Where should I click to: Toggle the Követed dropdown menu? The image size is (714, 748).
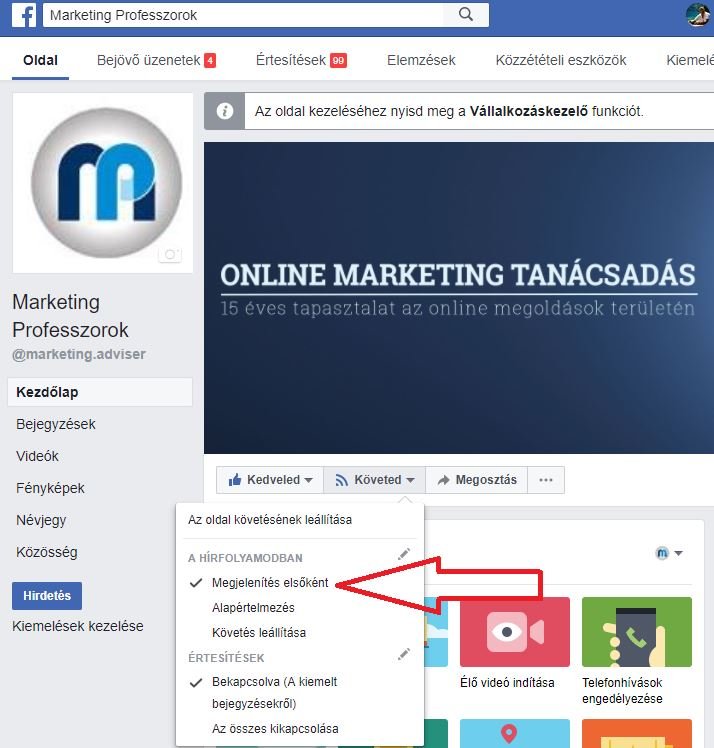click(374, 480)
